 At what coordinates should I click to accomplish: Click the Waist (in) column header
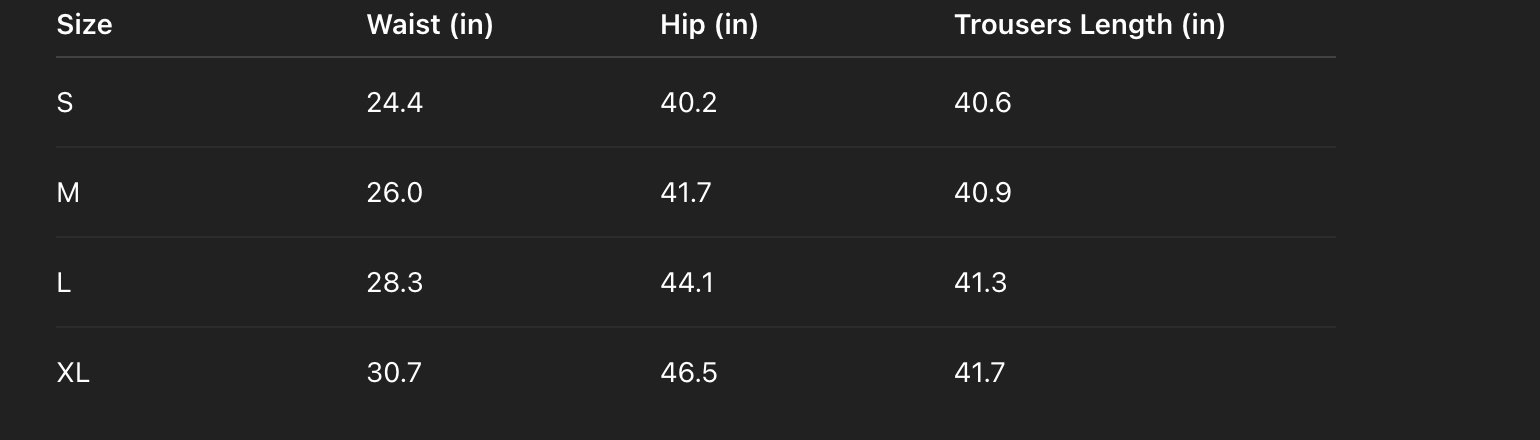(429, 25)
